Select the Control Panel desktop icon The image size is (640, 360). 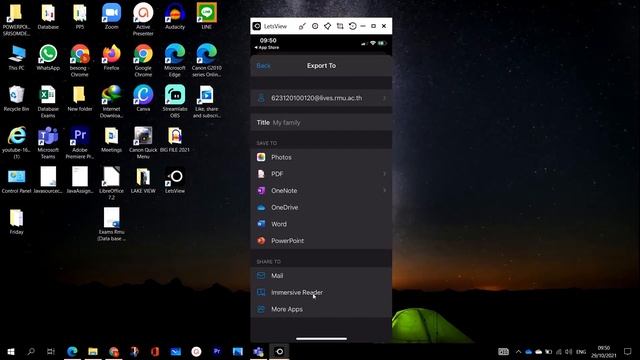16,180
